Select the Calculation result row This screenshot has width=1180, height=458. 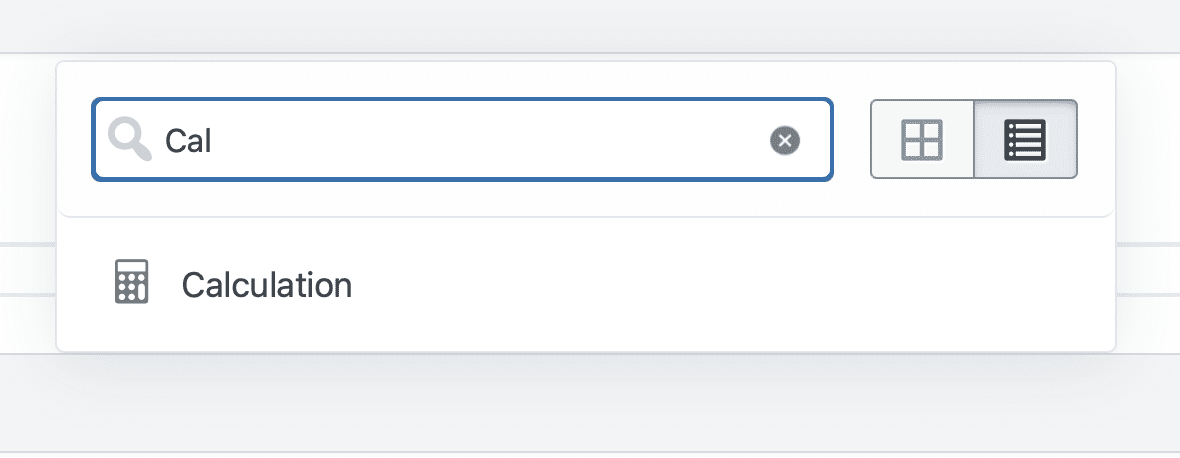(585, 285)
